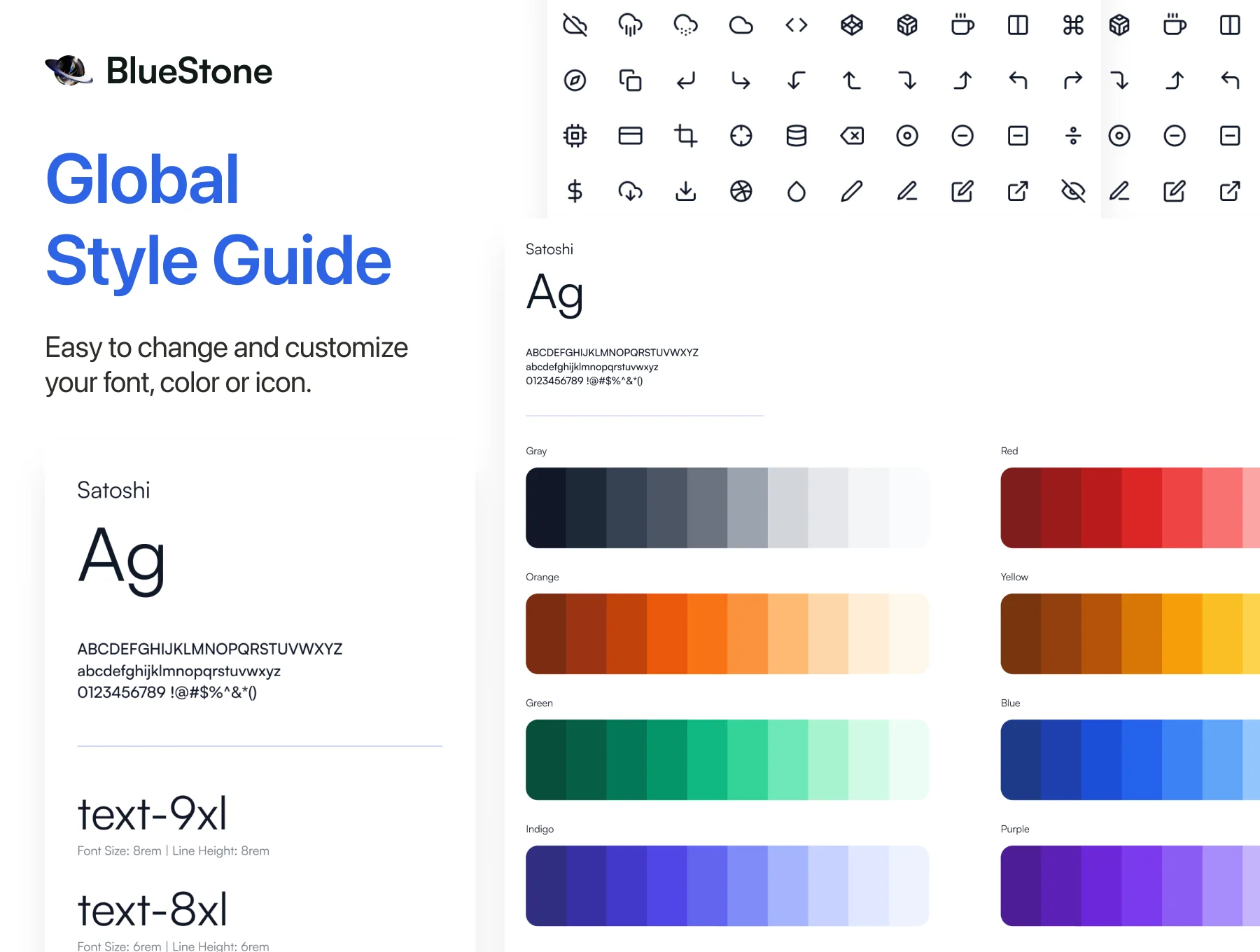1260x952 pixels.
Task: Choose the download tray arrow icon
Action: [685, 191]
